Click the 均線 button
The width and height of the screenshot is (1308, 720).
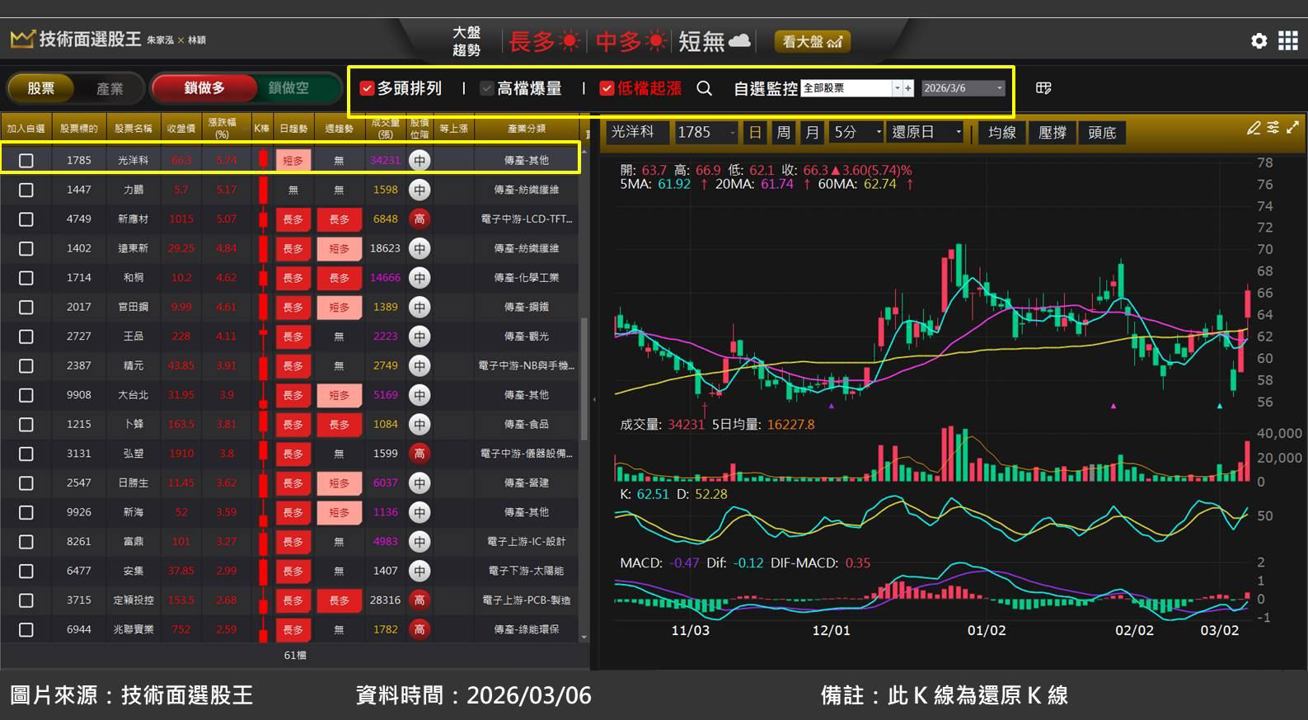1002,132
